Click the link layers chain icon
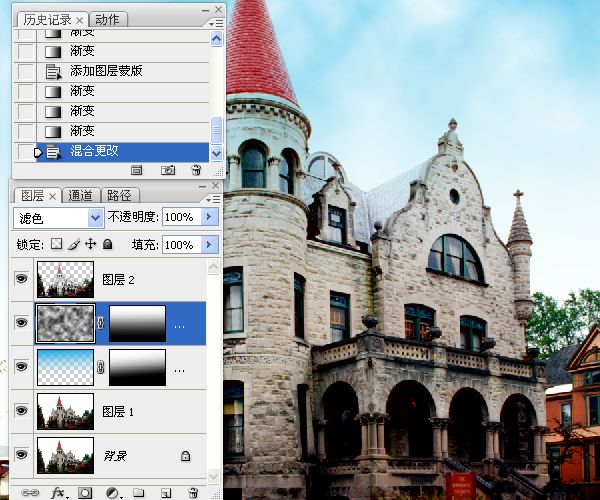This screenshot has width=600, height=500. (x=30, y=492)
